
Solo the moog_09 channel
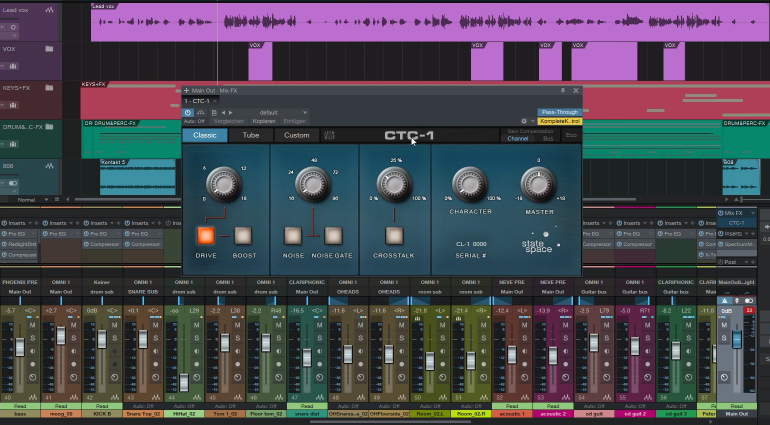[x=74, y=338]
